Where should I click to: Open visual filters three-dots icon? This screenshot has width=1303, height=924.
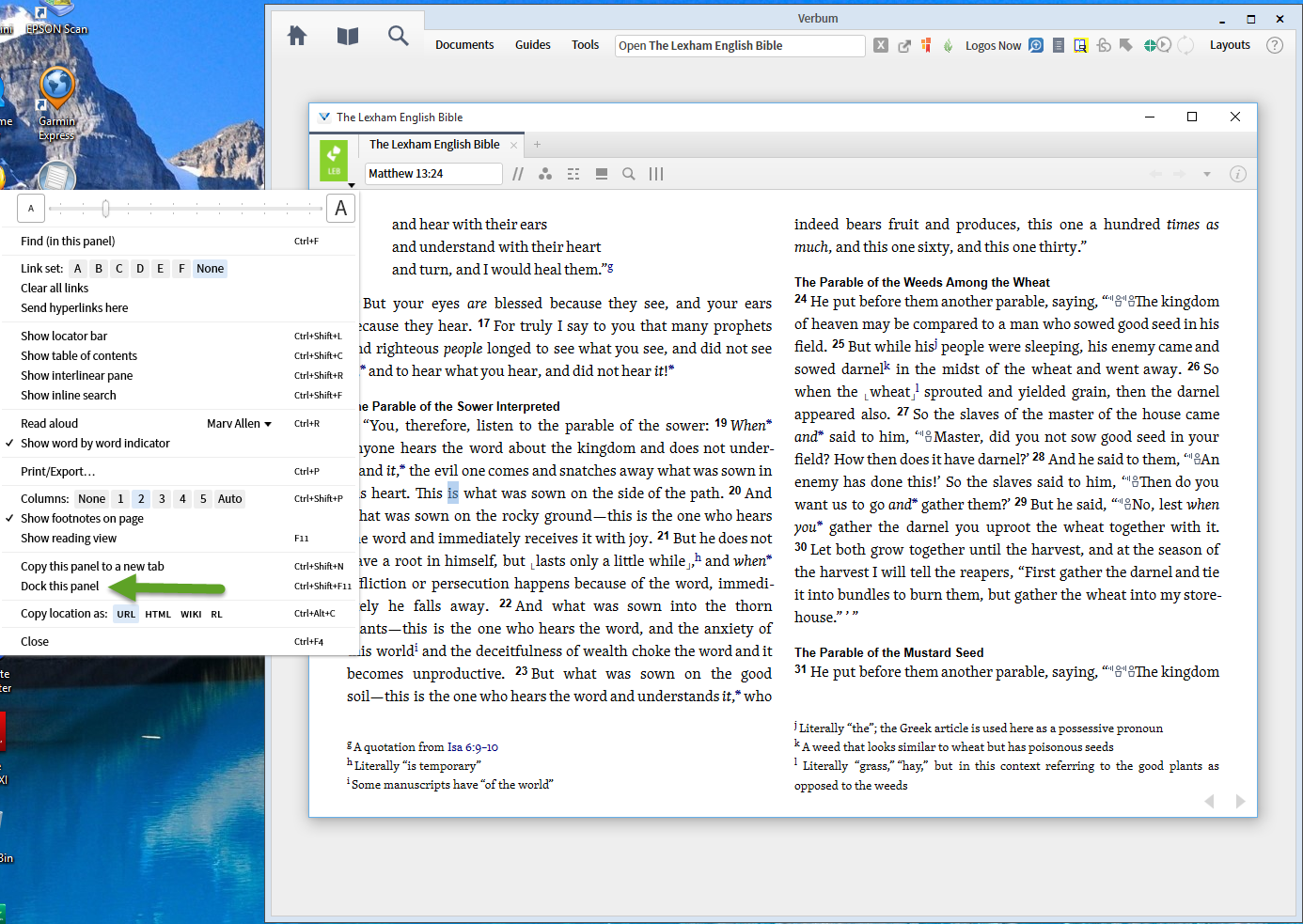tap(545, 174)
